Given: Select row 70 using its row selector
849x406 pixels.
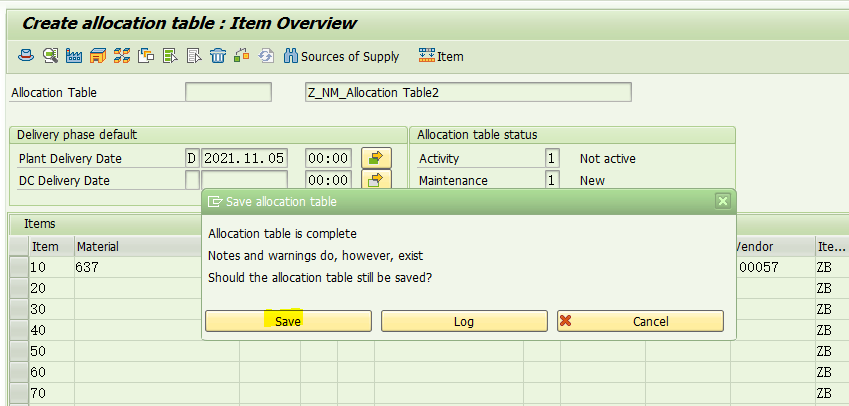Looking at the screenshot, I should tap(19, 392).
